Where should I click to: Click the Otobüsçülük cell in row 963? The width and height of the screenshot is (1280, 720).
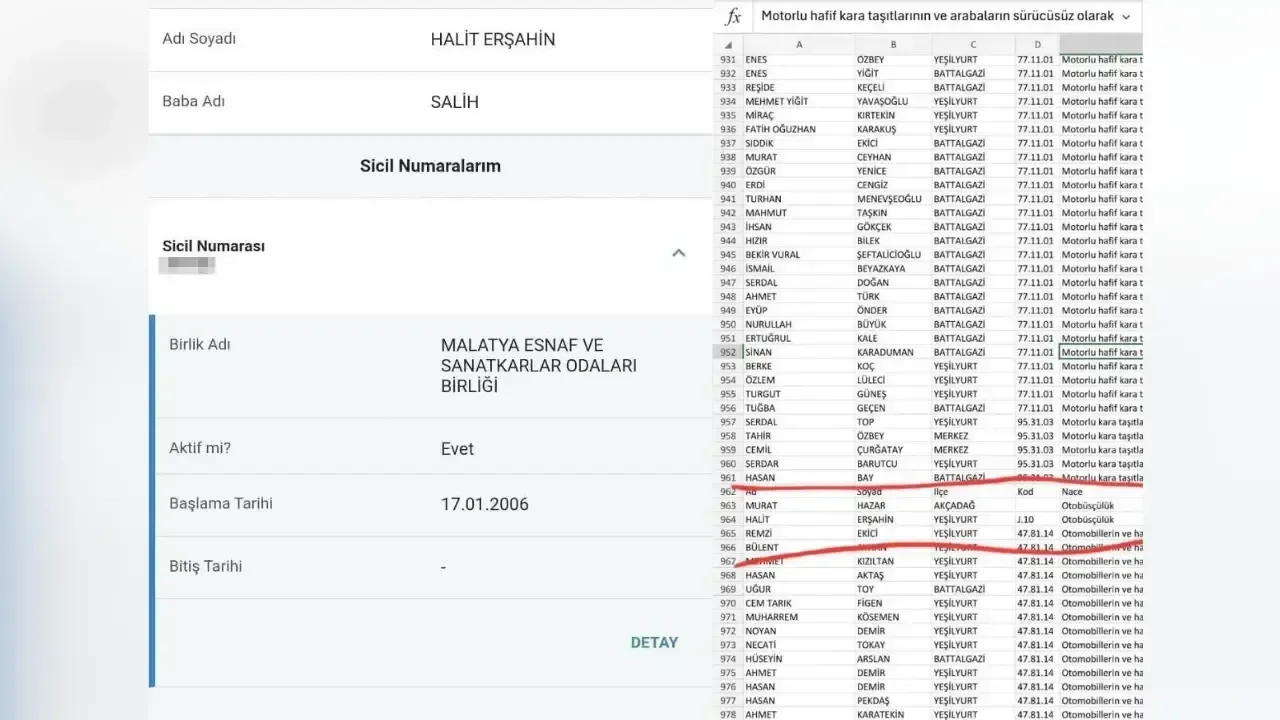(x=1098, y=506)
